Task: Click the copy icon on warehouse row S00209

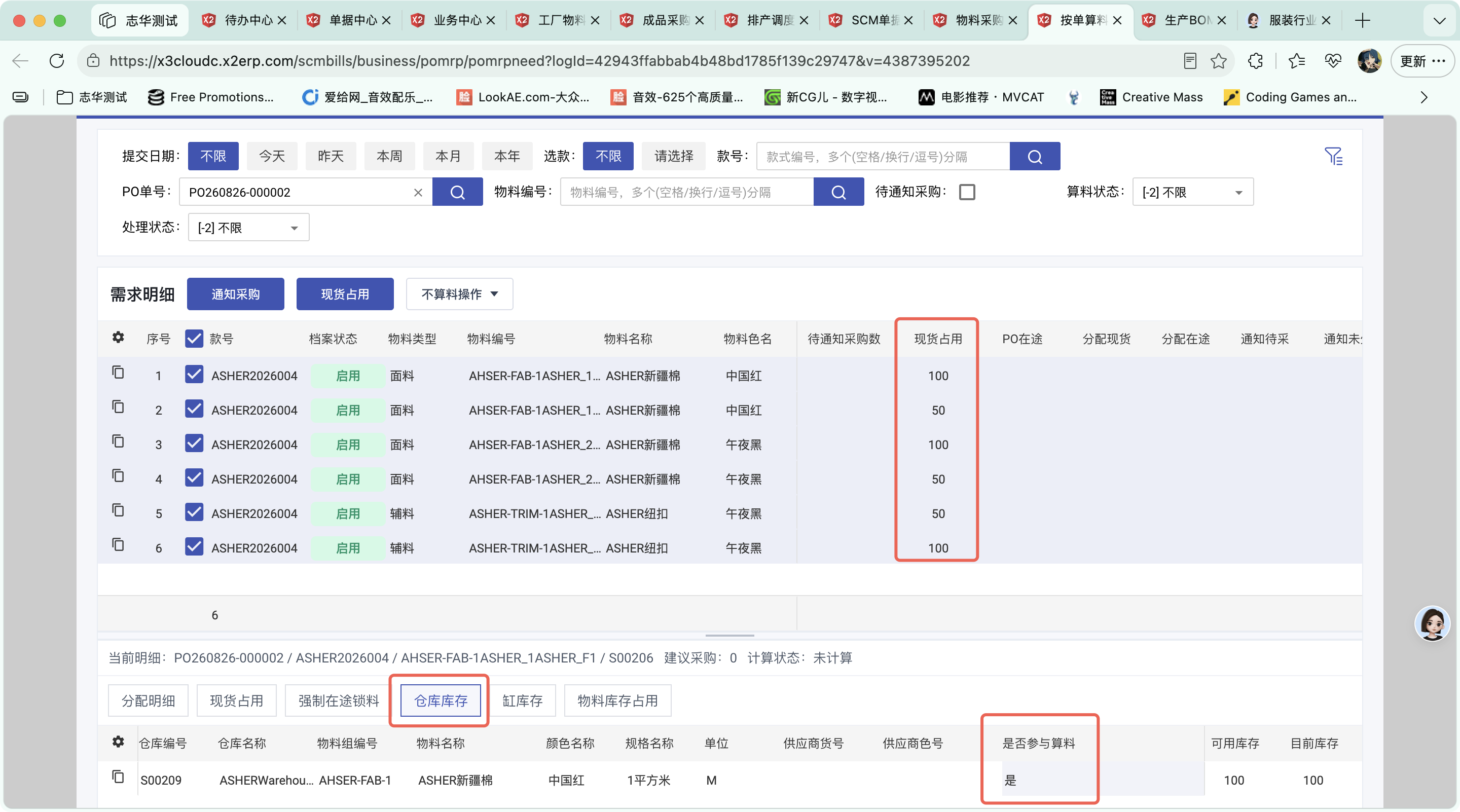Action: [x=118, y=777]
